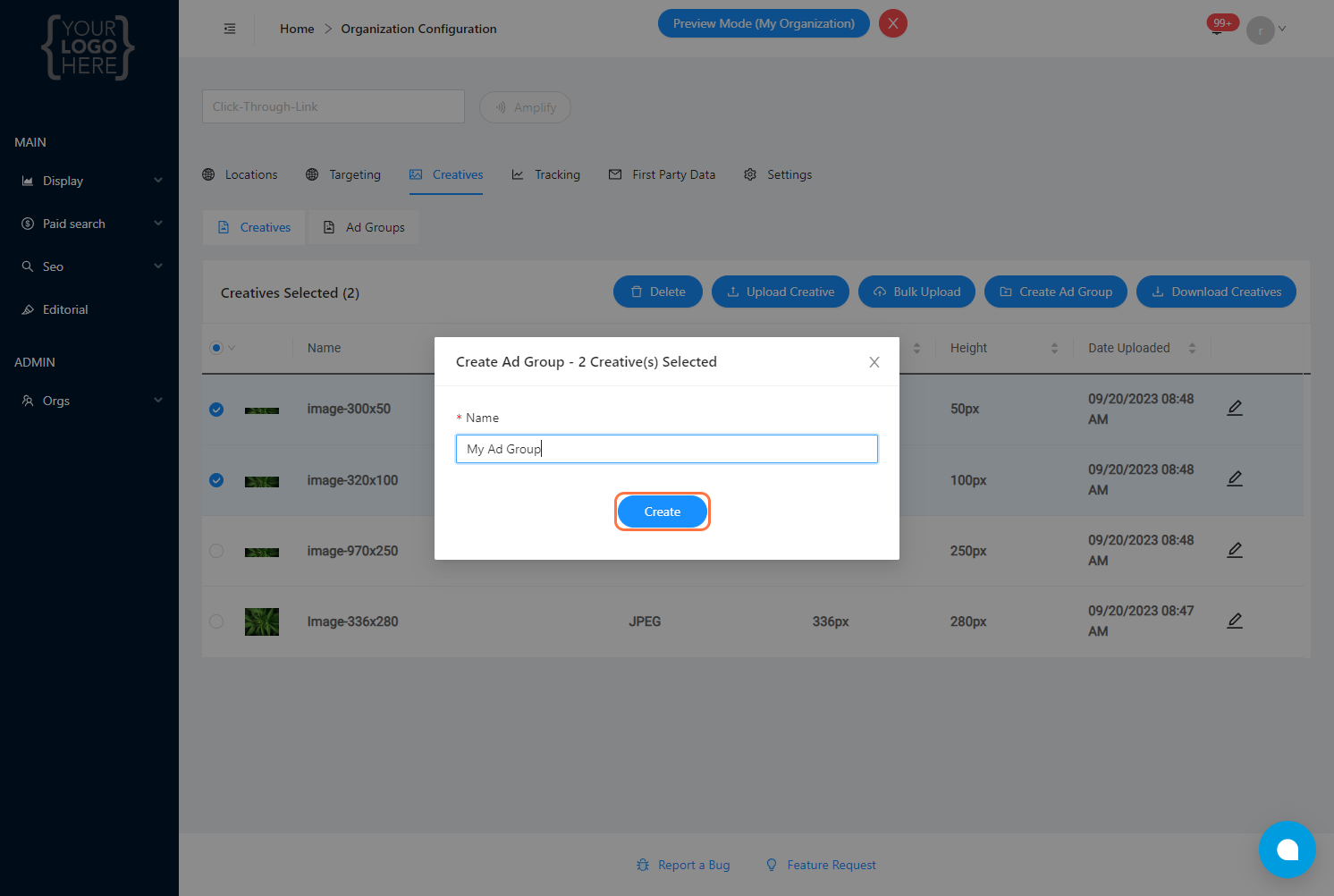This screenshot has width=1334, height=896.
Task: Switch to the Settings tab
Action: coord(778,174)
